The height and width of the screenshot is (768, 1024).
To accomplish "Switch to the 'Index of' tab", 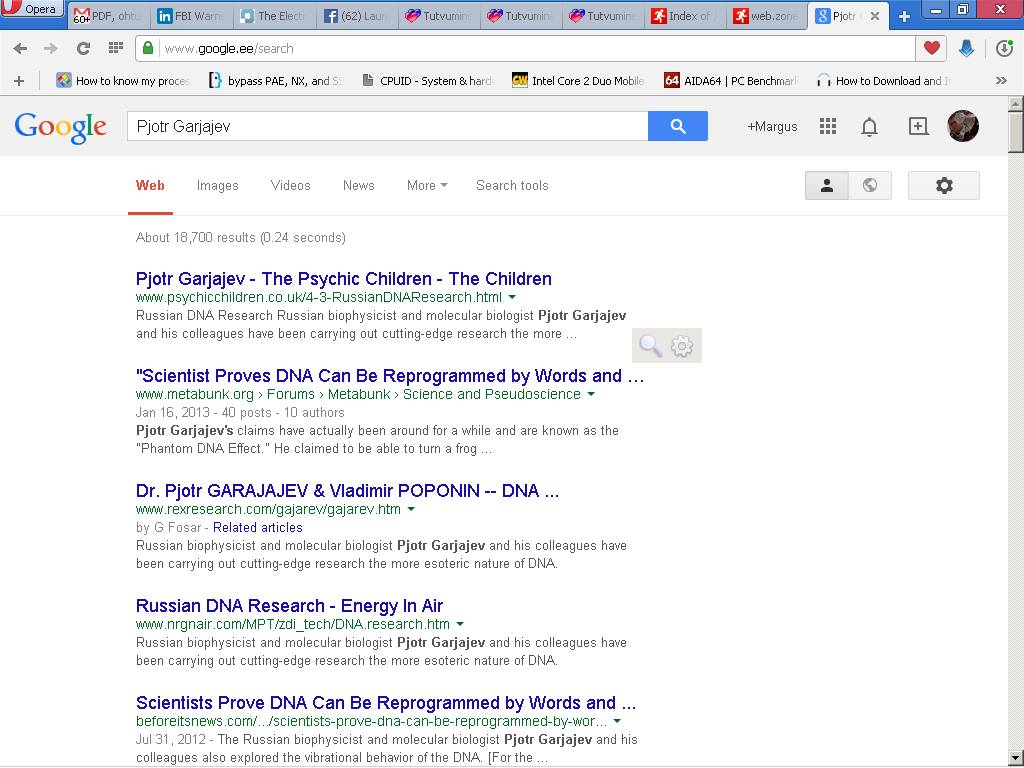I will click(684, 16).
